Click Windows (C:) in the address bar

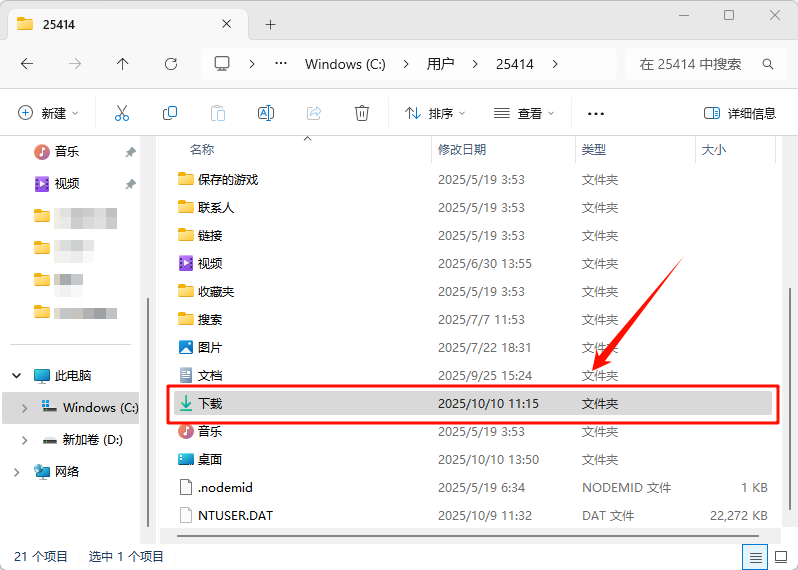(x=345, y=64)
